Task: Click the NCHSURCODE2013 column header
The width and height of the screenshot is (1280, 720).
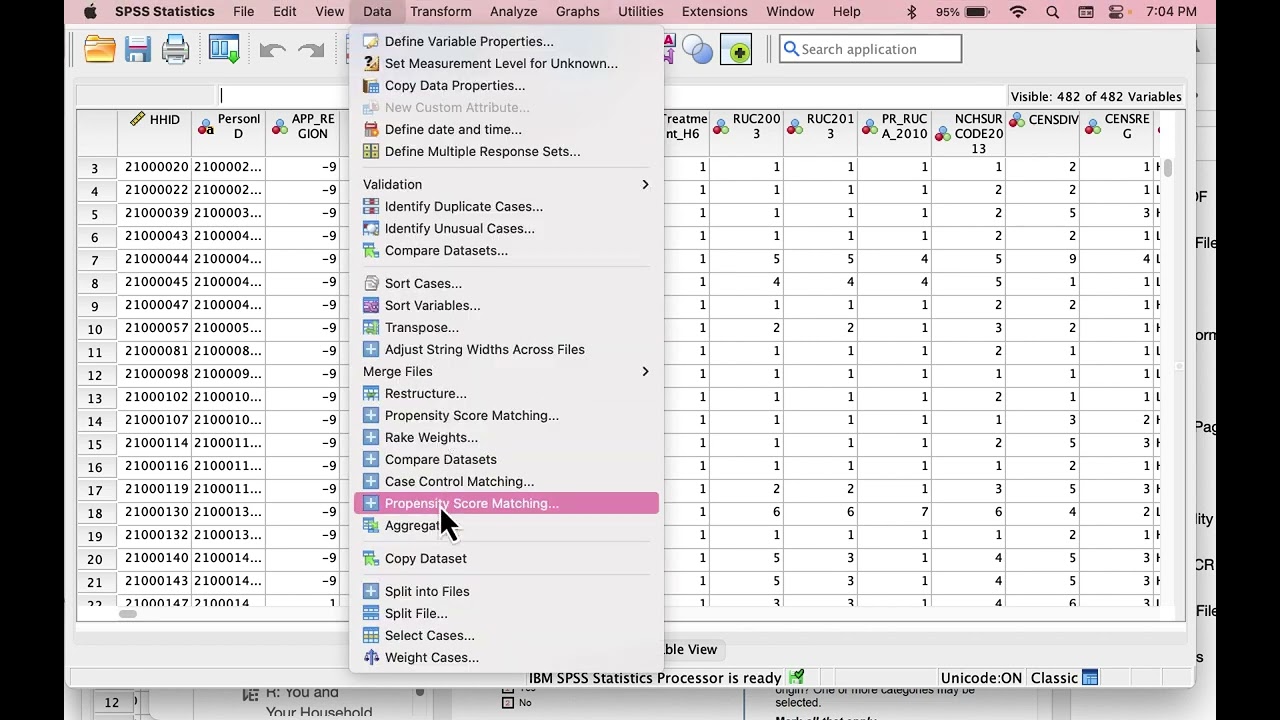Action: [x=969, y=133]
